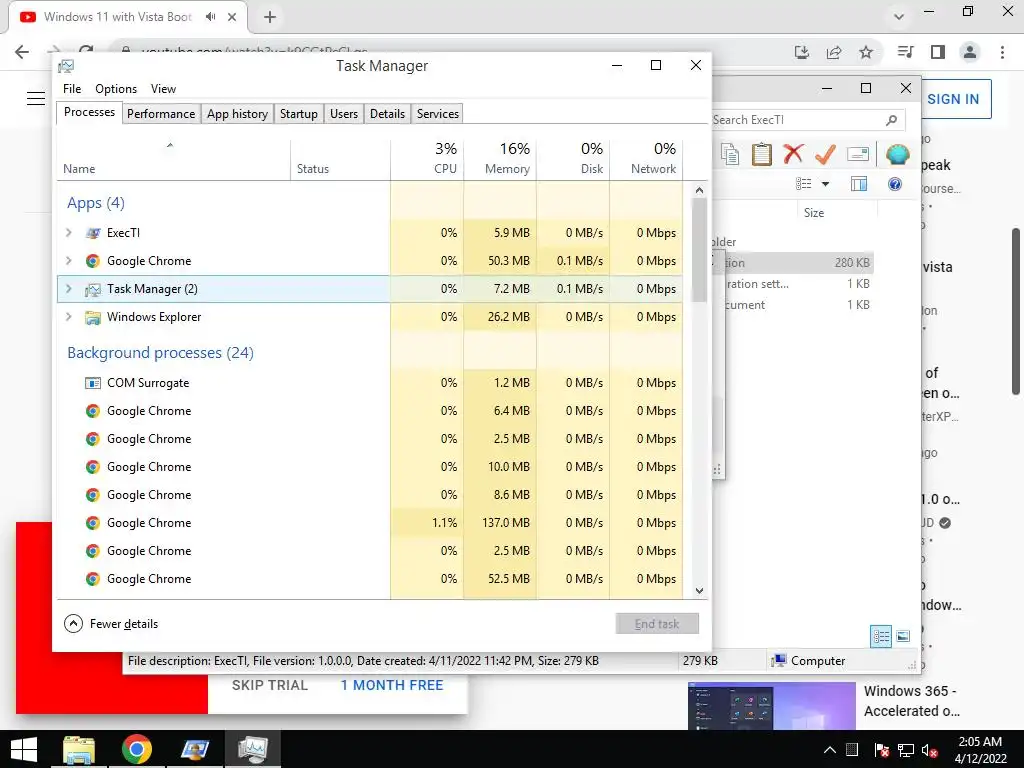This screenshot has height=768, width=1024.
Task: Switch to the Users tab
Action: pos(344,114)
